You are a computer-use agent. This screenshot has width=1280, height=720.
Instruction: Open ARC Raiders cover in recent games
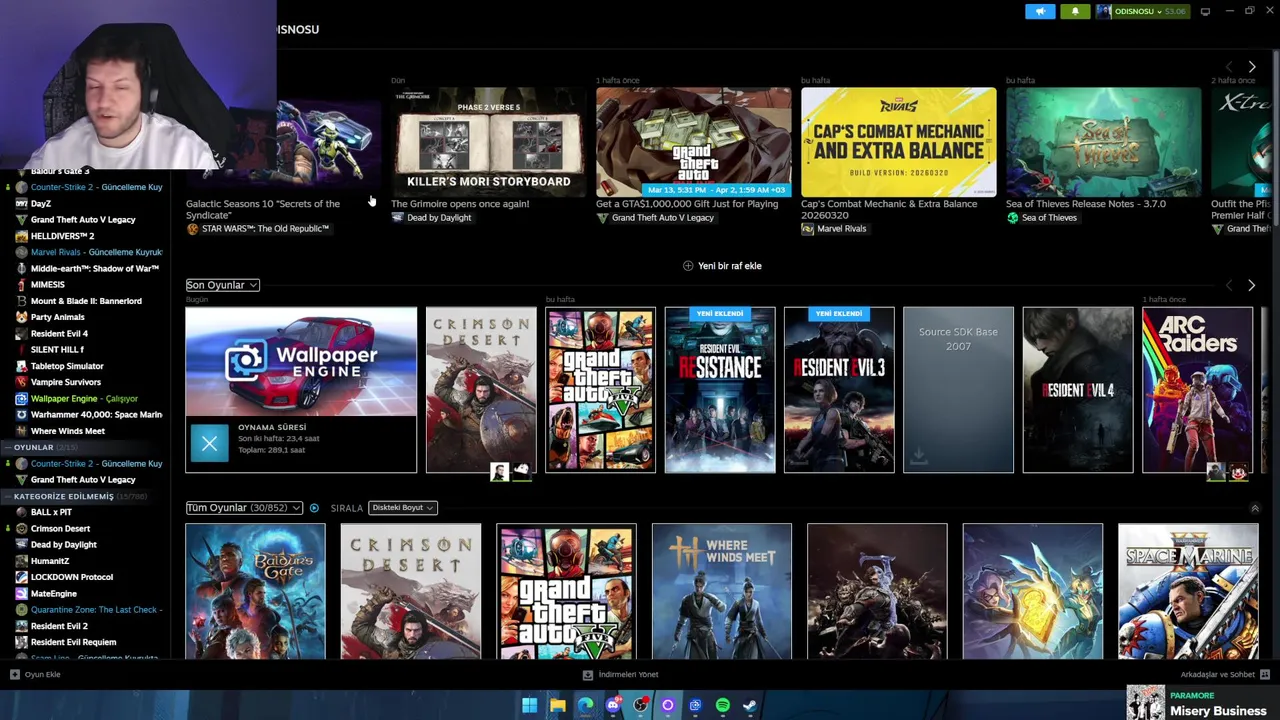click(1197, 390)
